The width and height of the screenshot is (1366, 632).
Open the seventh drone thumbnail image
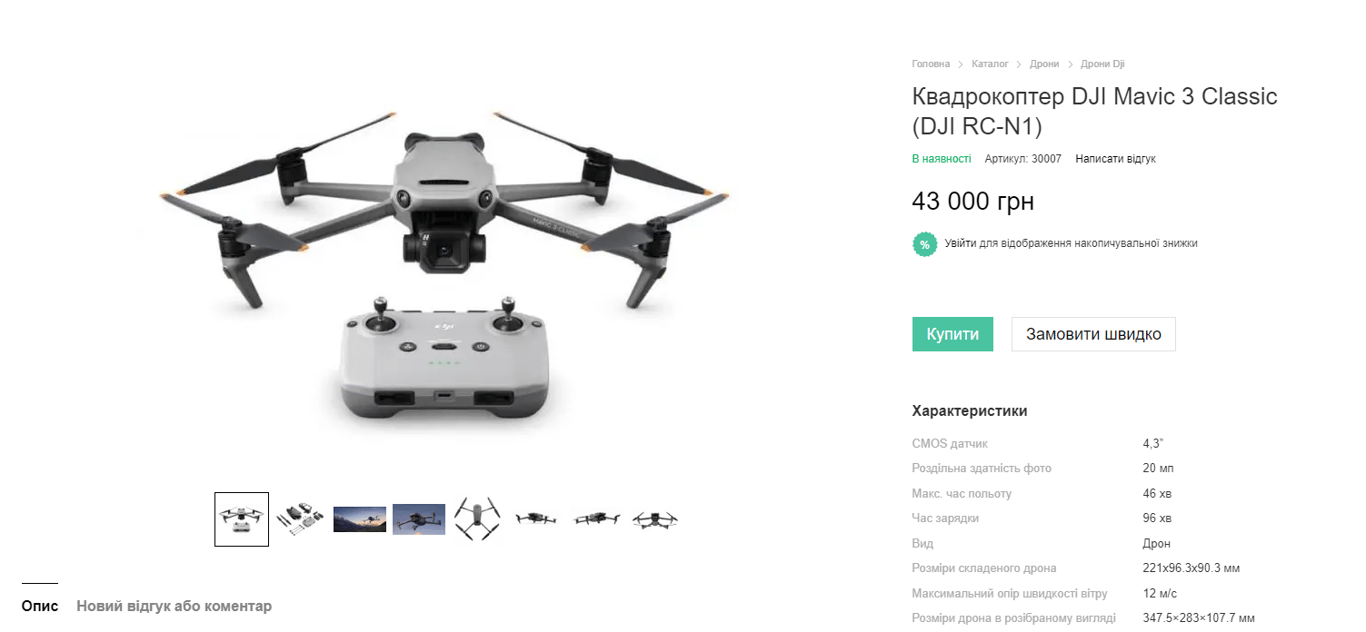(x=596, y=518)
